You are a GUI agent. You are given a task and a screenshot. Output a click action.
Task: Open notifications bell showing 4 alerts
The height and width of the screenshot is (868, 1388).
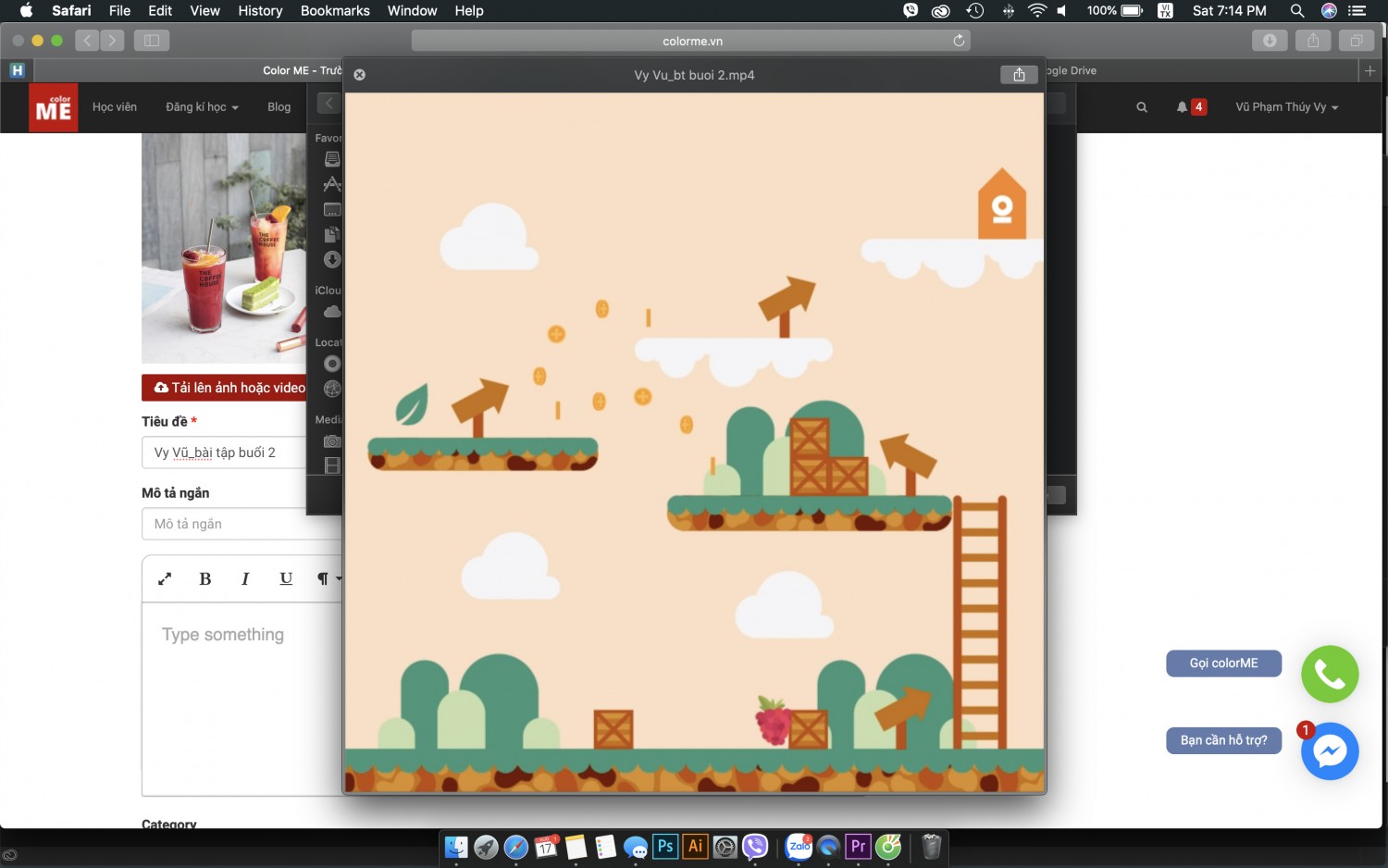[x=1191, y=107]
